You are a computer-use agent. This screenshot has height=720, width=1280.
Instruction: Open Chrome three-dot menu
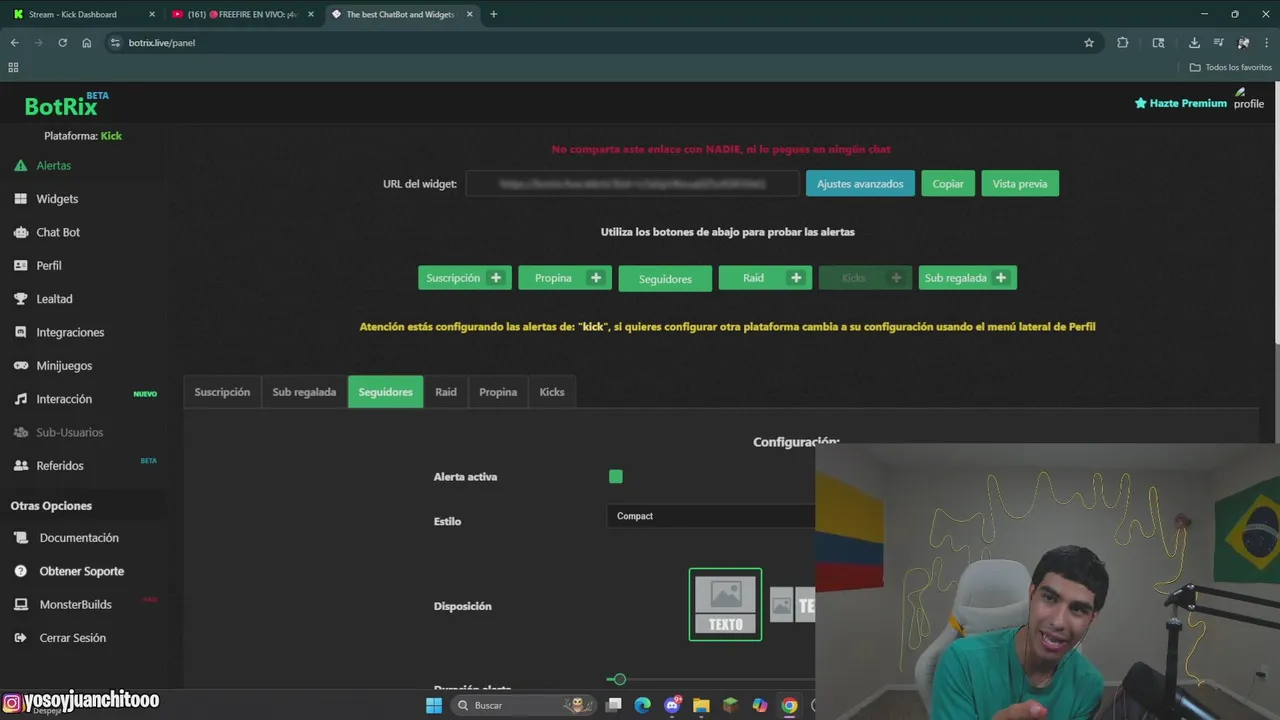[1267, 43]
